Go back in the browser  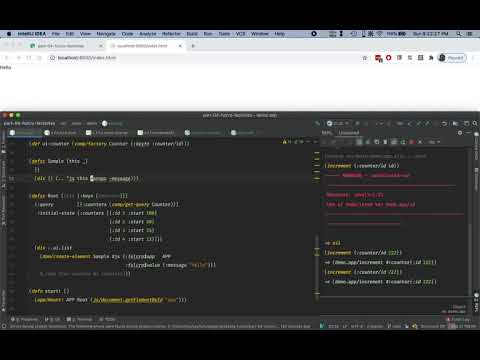coord(6,58)
